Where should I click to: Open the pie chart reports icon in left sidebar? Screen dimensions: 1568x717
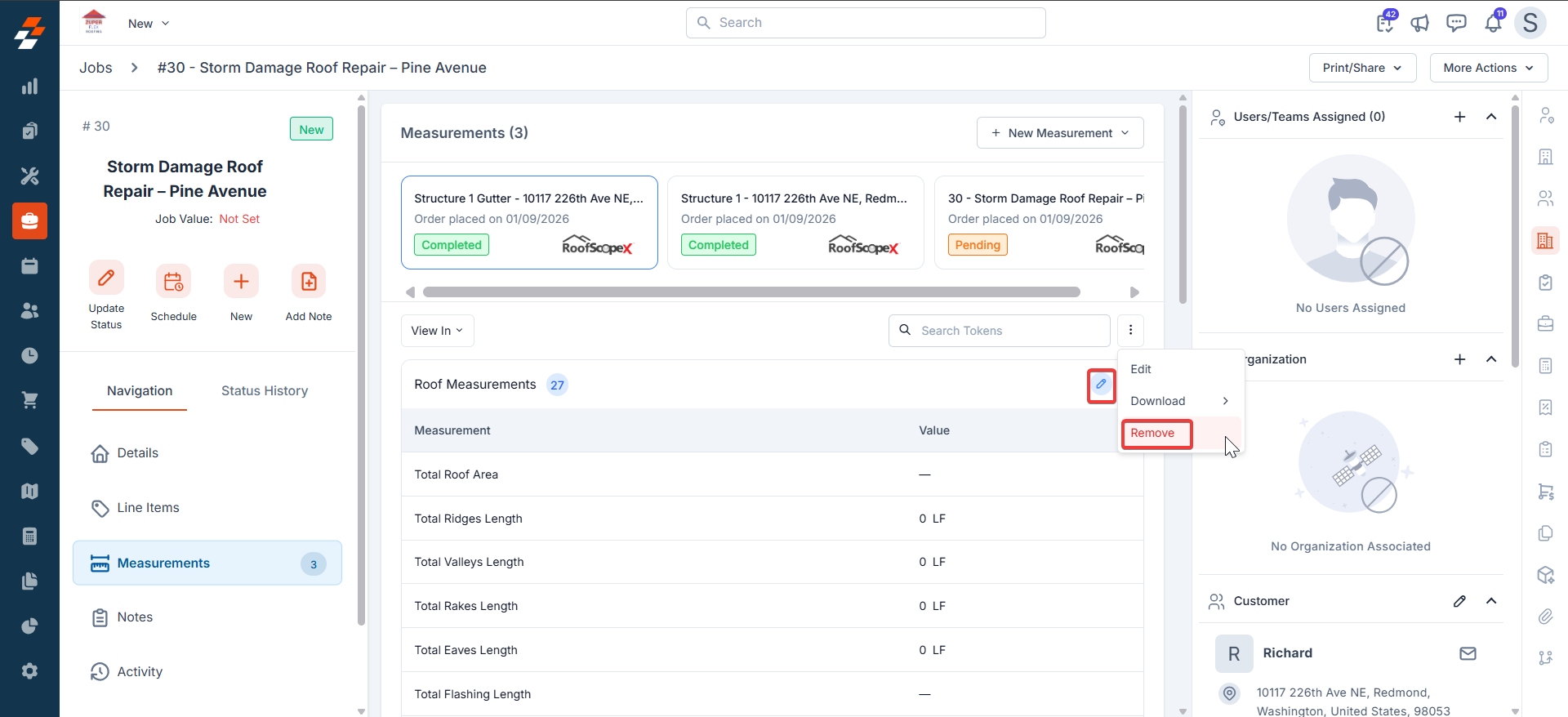[29, 626]
